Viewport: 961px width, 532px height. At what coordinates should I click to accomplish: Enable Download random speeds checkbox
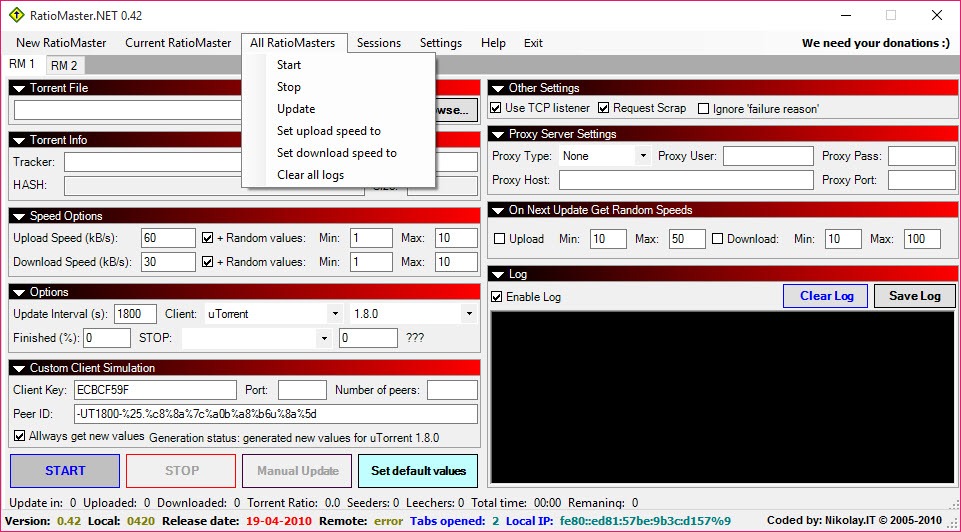(x=718, y=239)
